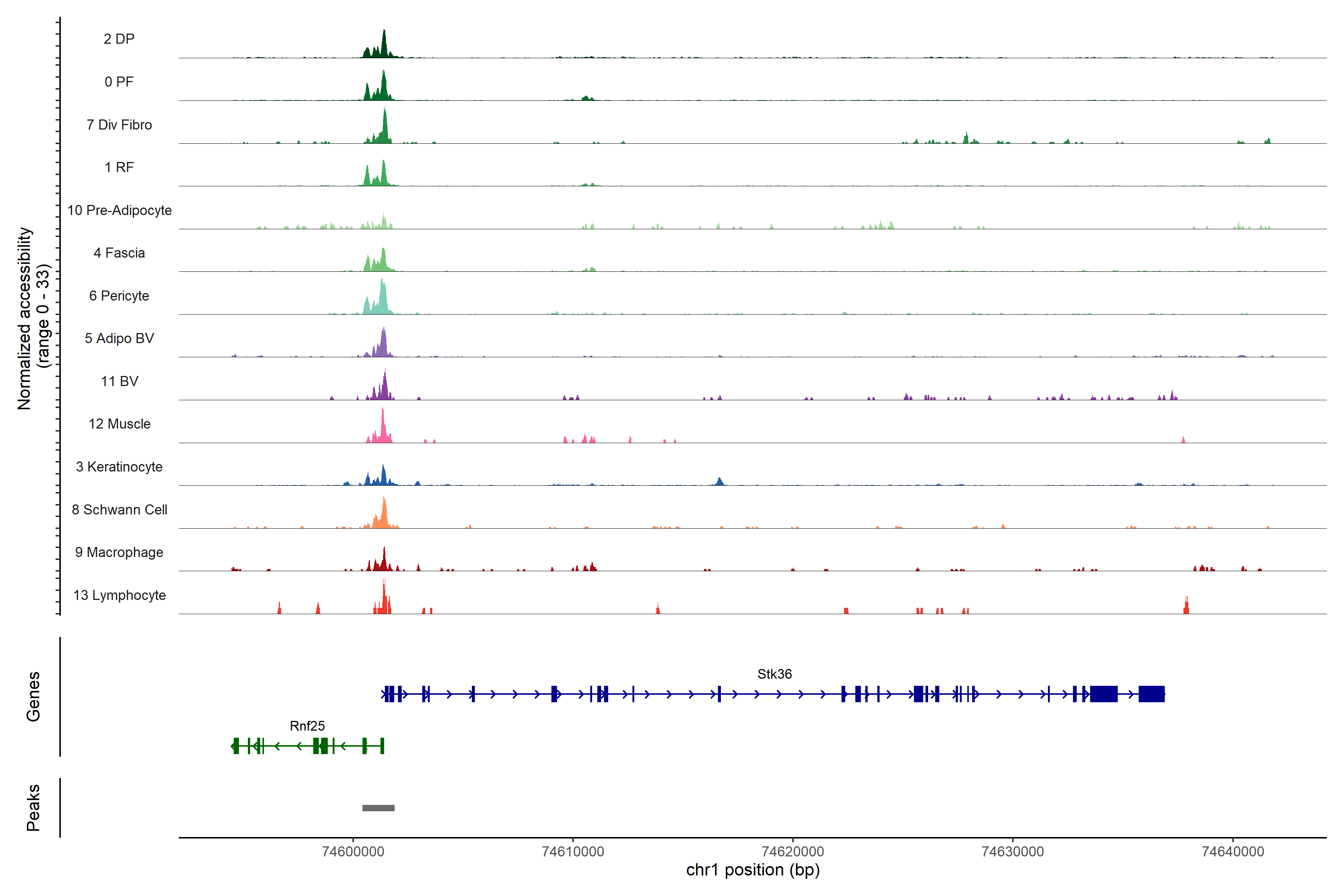Select the 10 Pre-Adipocyte track label
Viewport: 1344px width, 896px height.
pyautogui.click(x=119, y=210)
